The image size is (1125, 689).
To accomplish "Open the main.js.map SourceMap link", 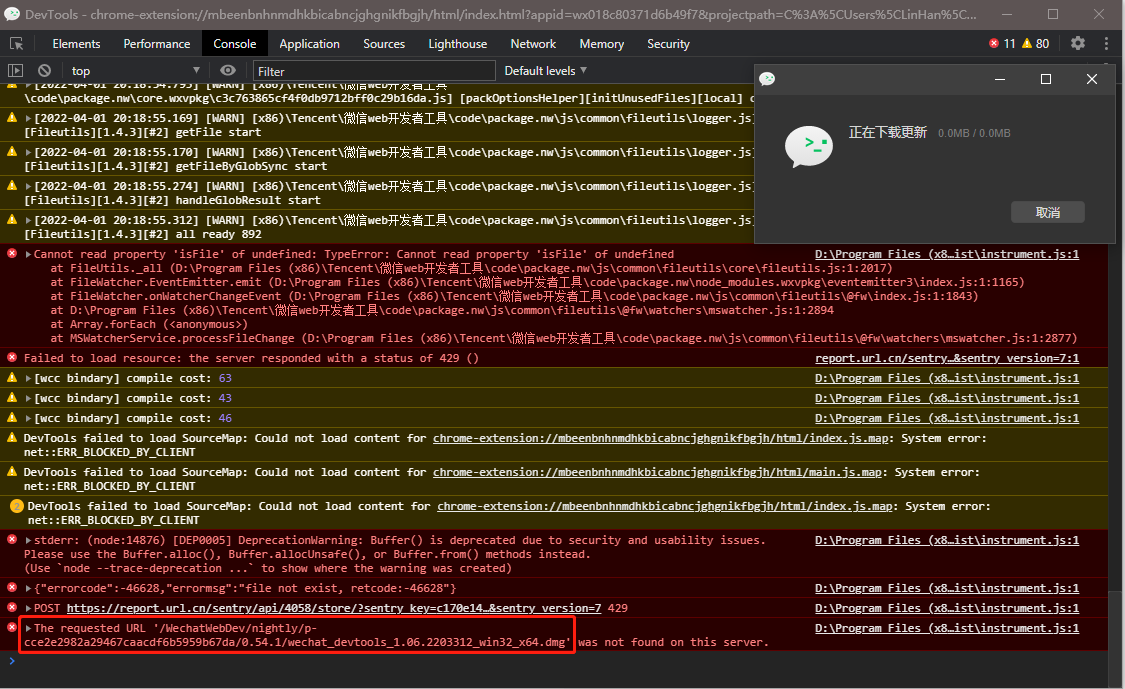I will 657,472.
